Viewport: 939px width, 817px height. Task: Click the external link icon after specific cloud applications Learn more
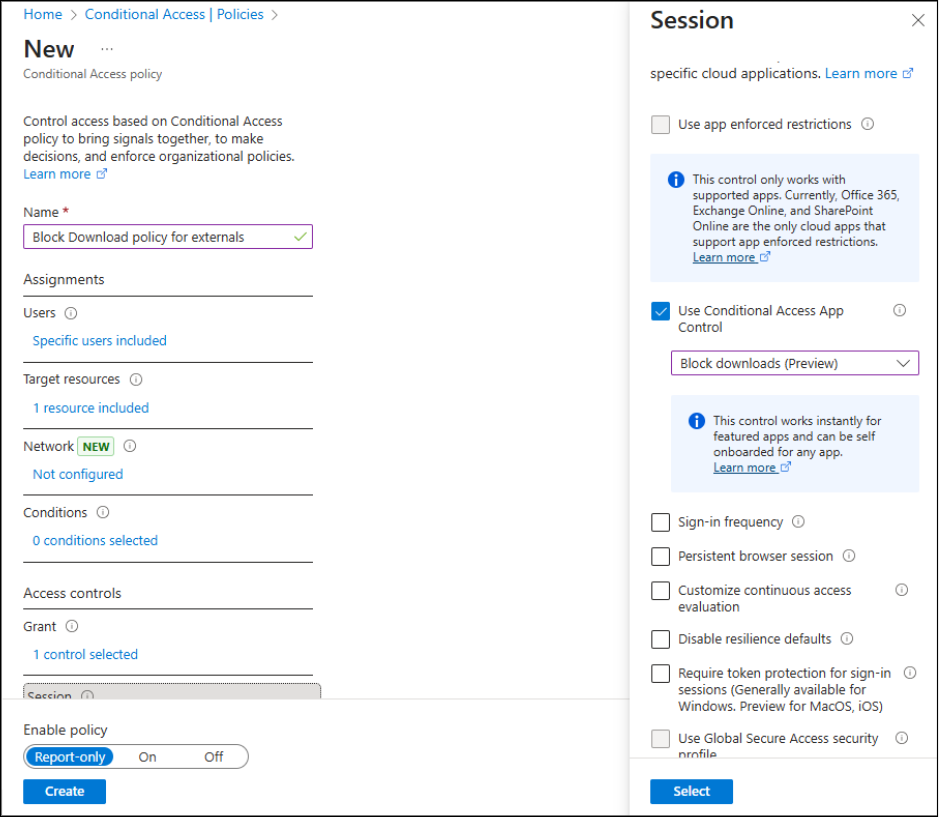pyautogui.click(x=908, y=73)
